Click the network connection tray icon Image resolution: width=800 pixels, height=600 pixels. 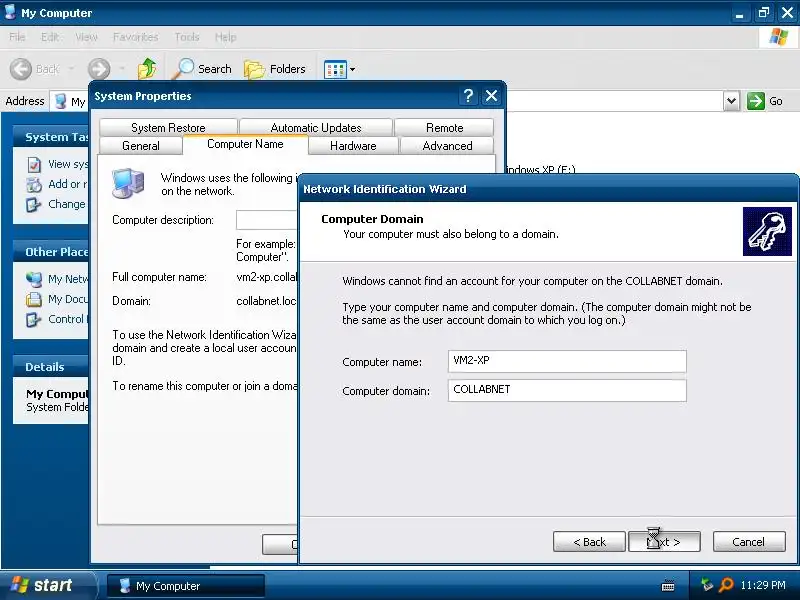707,585
